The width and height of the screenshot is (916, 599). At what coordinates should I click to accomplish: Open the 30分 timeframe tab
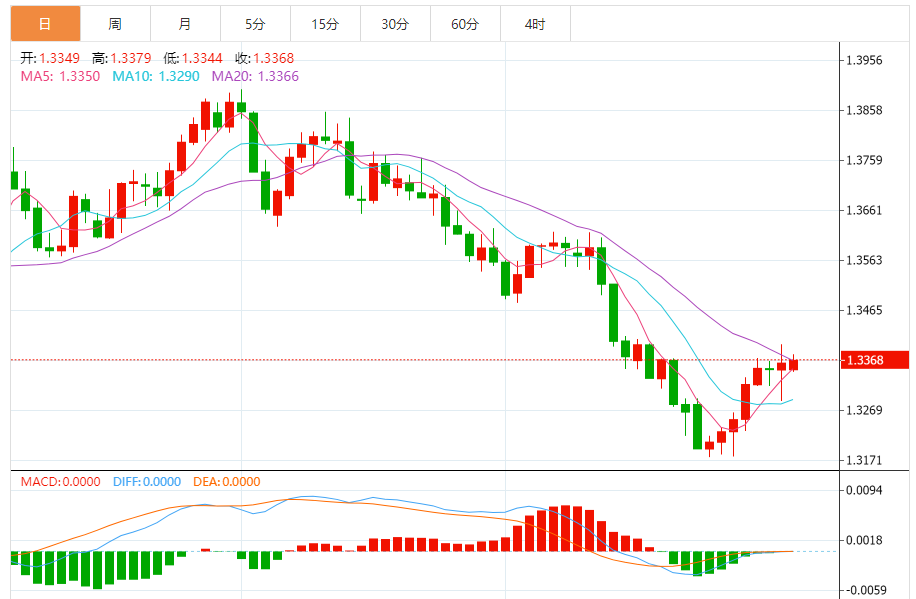tap(396, 24)
